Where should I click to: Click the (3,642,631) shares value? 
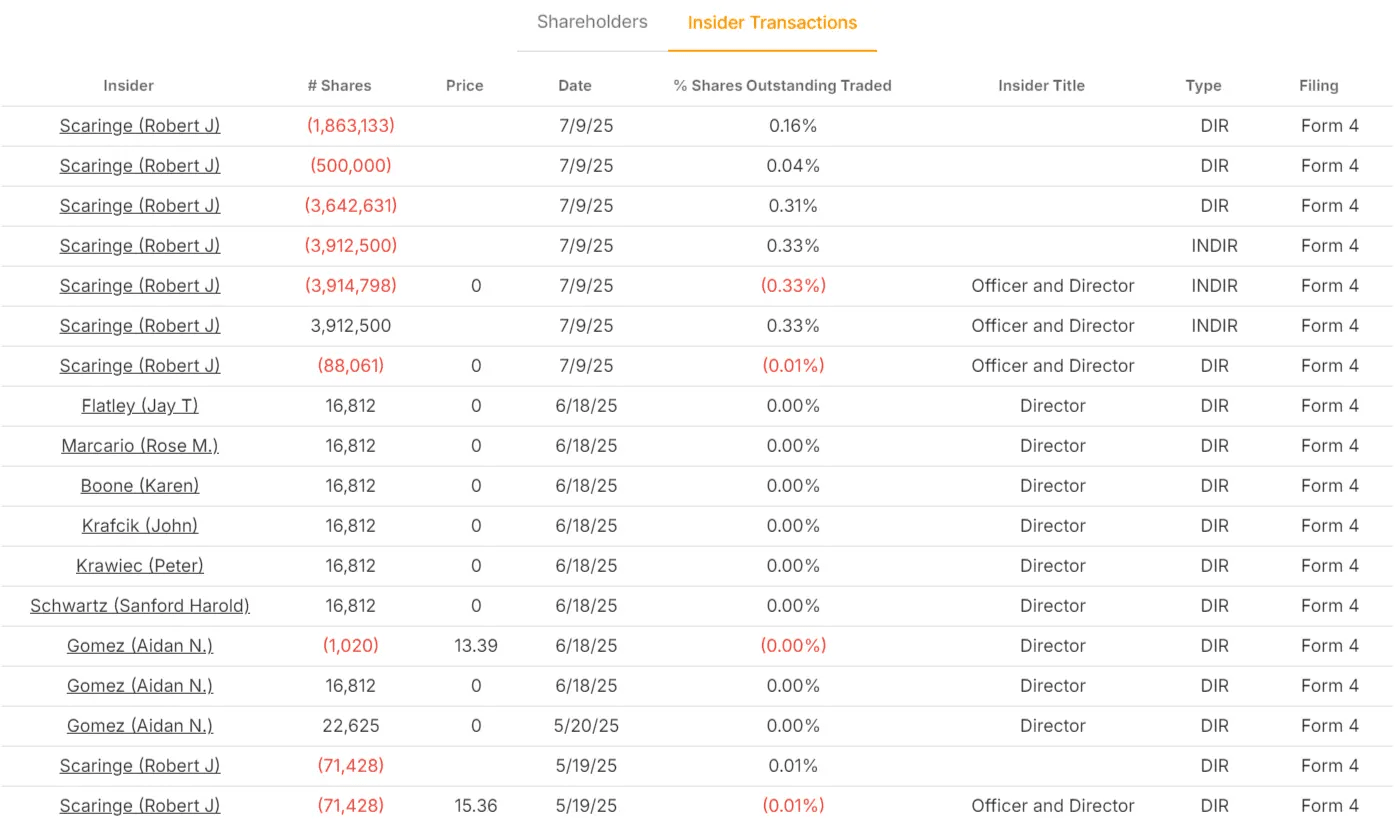(x=351, y=206)
